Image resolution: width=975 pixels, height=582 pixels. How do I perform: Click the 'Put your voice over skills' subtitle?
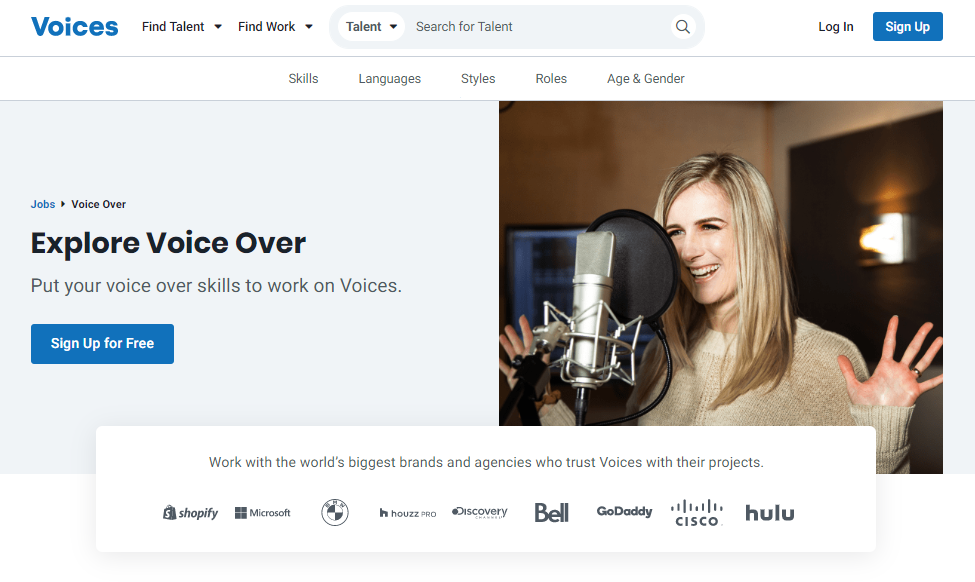coord(216,286)
